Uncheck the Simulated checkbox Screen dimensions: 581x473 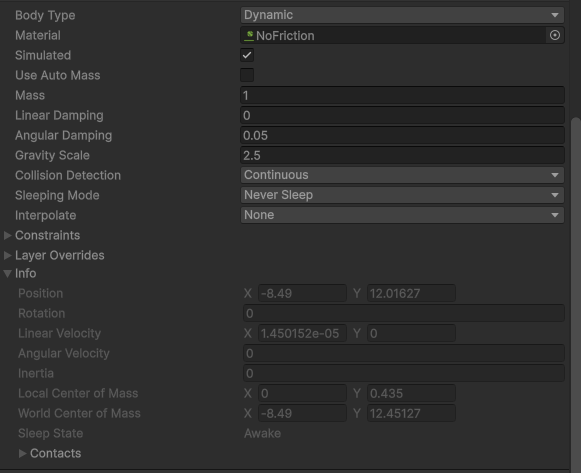[x=247, y=55]
